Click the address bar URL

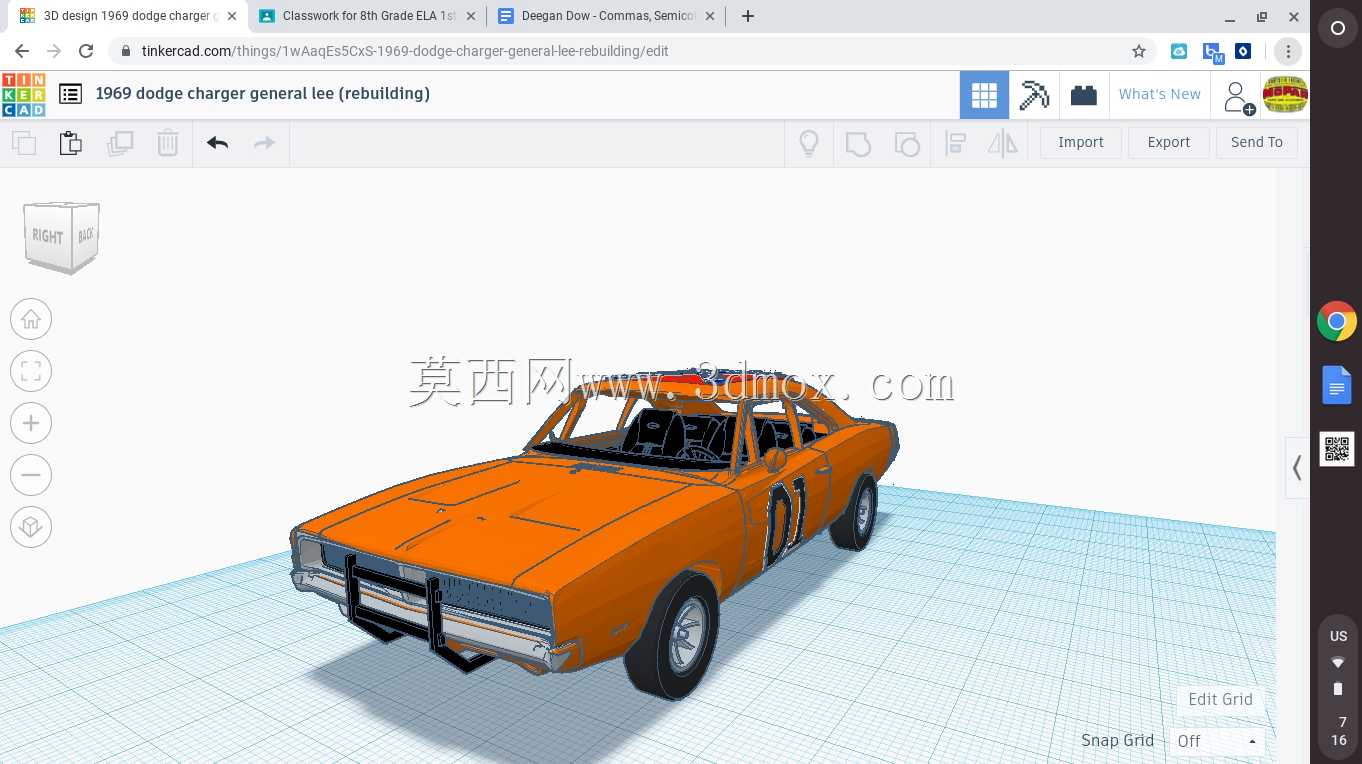405,51
